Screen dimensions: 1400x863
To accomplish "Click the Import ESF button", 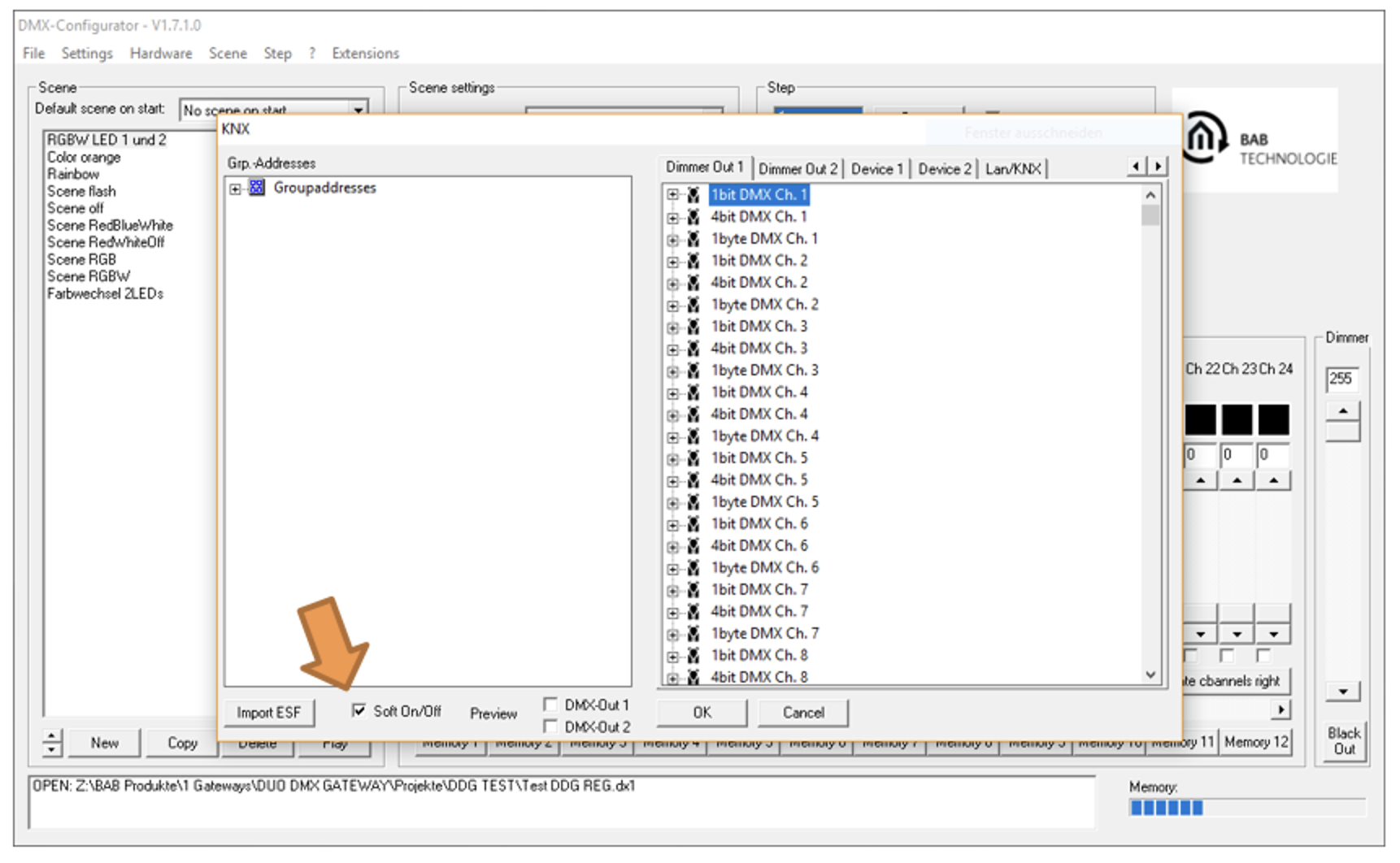I will point(269,713).
